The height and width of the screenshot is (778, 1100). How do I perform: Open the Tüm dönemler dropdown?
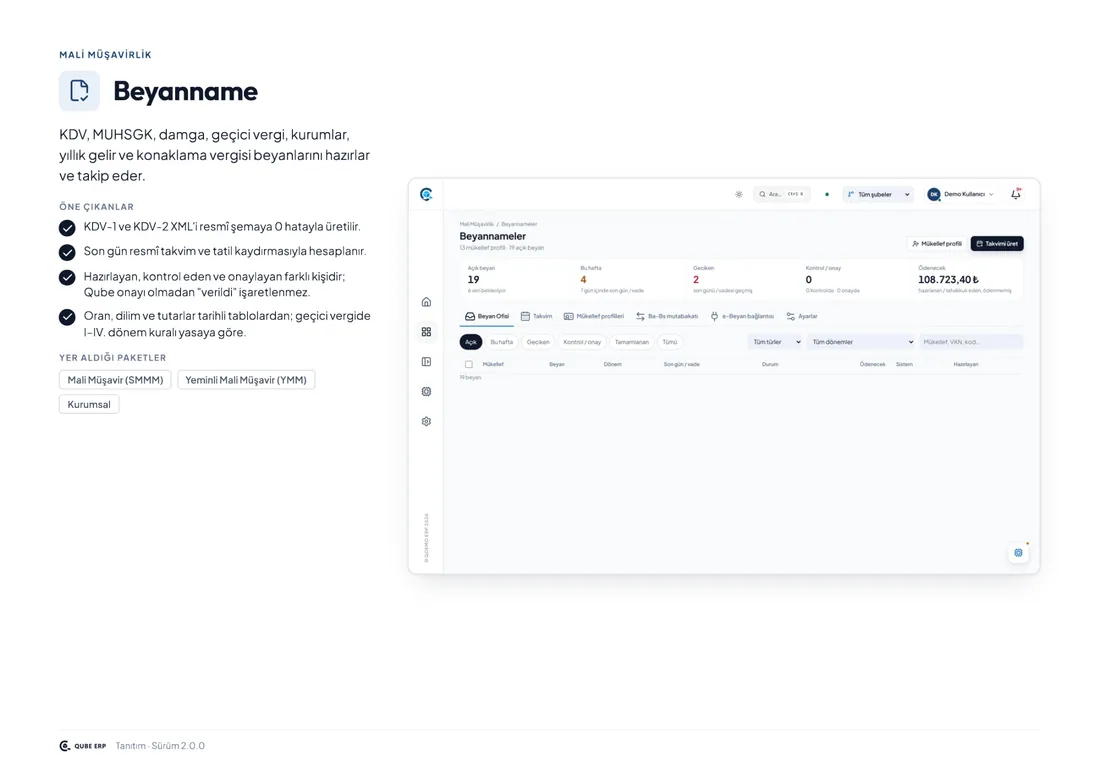pos(861,342)
